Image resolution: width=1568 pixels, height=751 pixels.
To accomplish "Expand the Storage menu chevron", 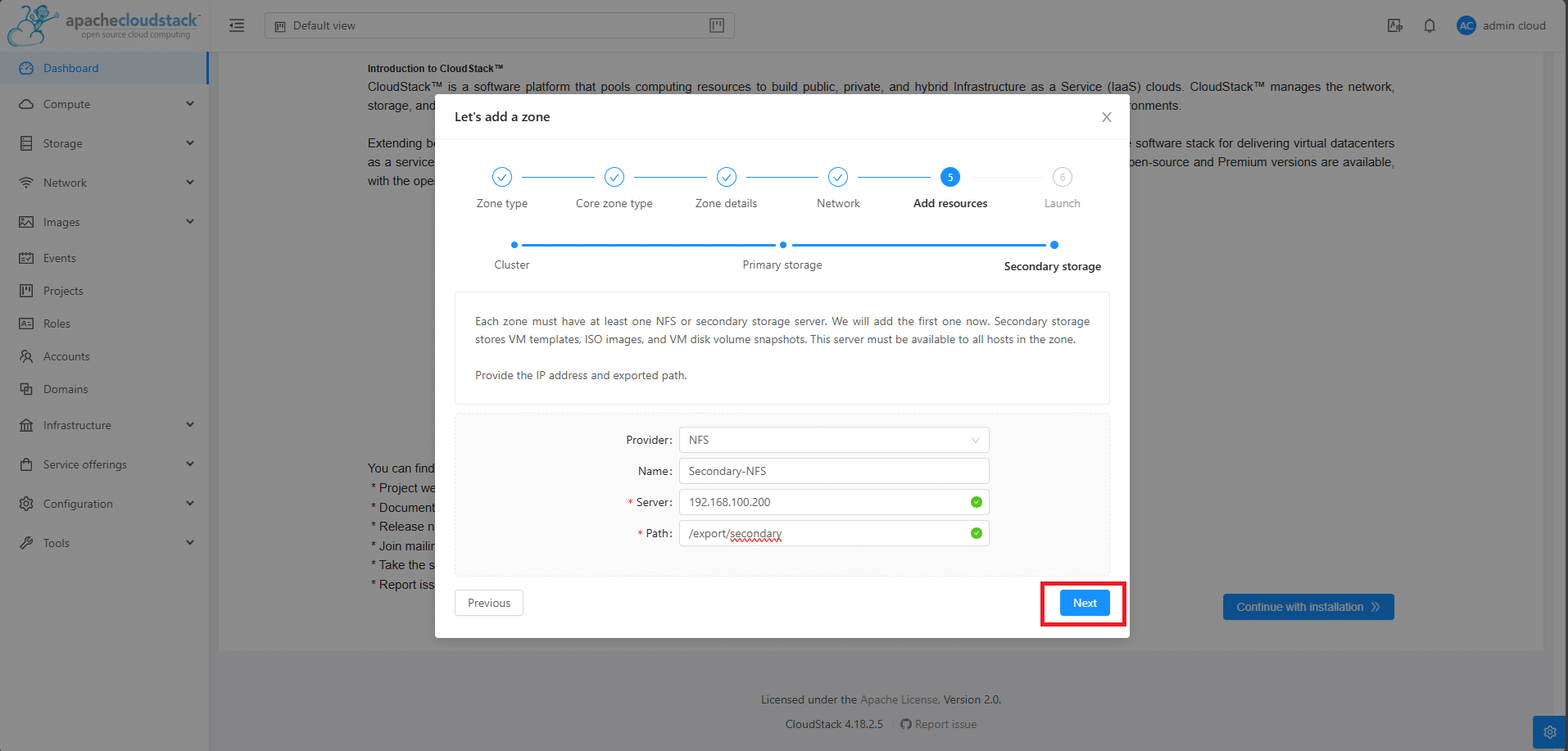I will 190,143.
